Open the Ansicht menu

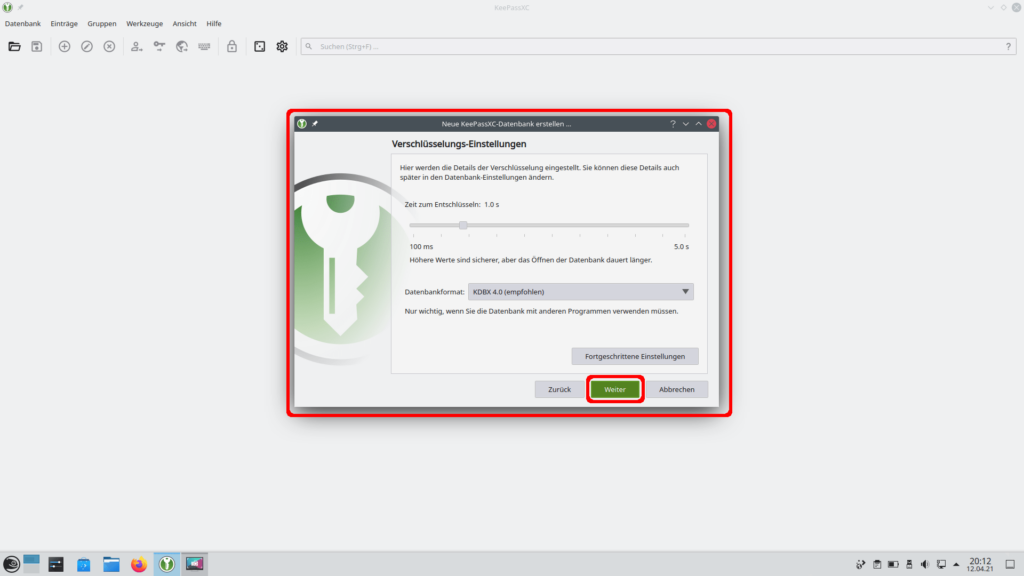click(184, 24)
